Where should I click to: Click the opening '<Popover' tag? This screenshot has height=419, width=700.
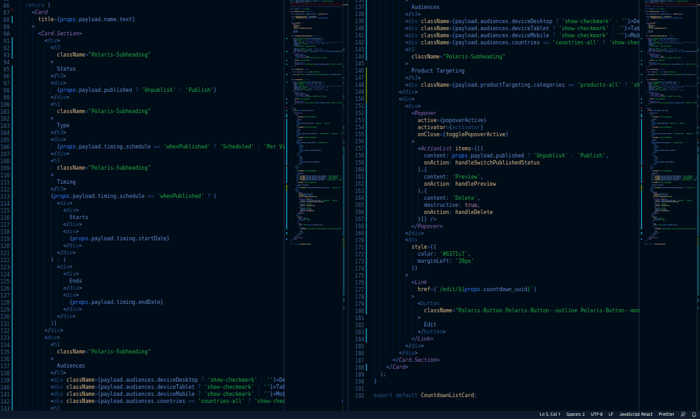424,113
